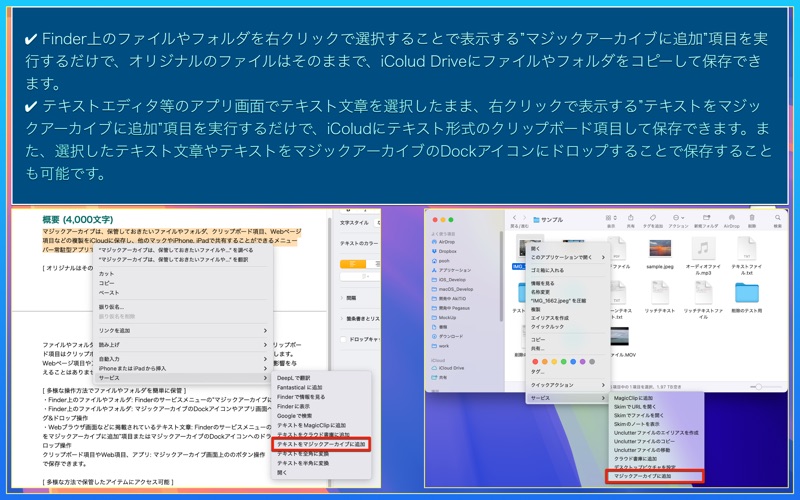Expand このアプリケーションで開く submenu
The height and width of the screenshot is (500, 800).
(x=567, y=257)
